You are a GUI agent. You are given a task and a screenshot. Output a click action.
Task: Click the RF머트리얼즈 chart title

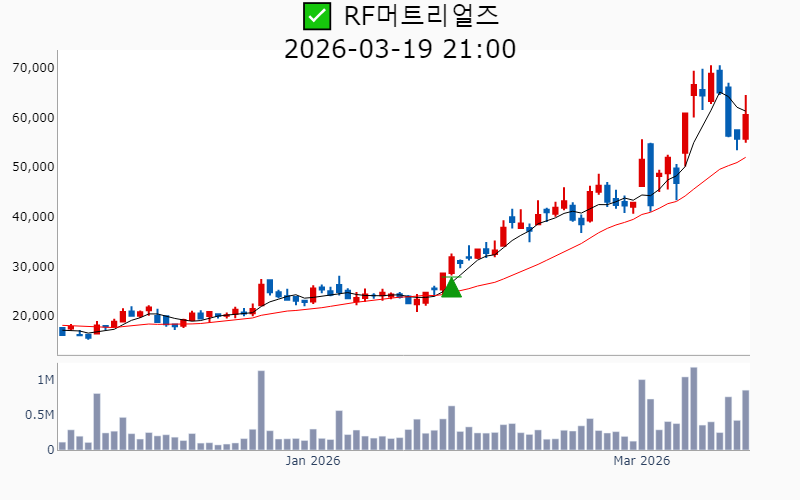pyautogui.click(x=420, y=16)
